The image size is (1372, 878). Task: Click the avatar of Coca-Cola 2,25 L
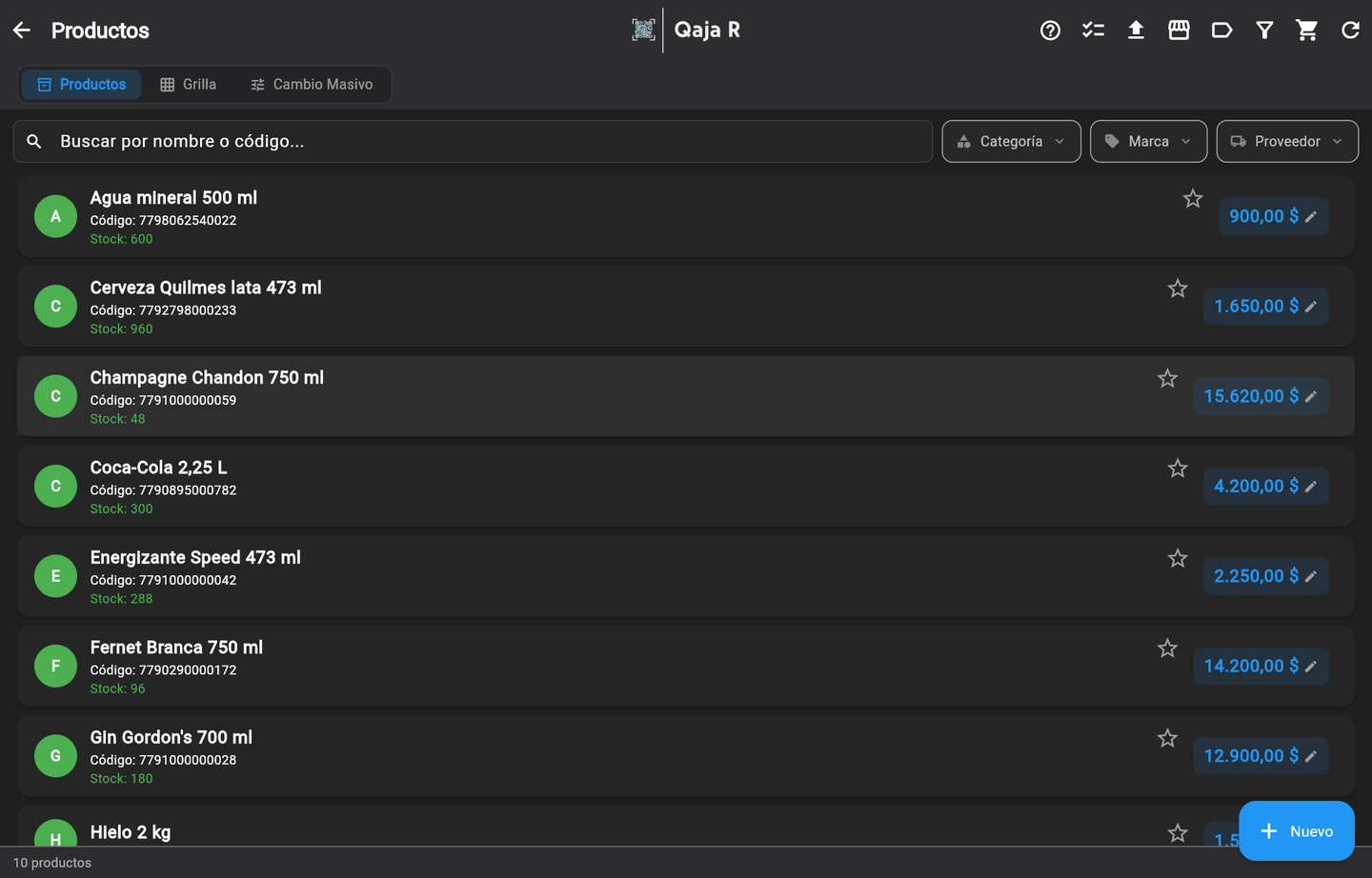point(55,486)
